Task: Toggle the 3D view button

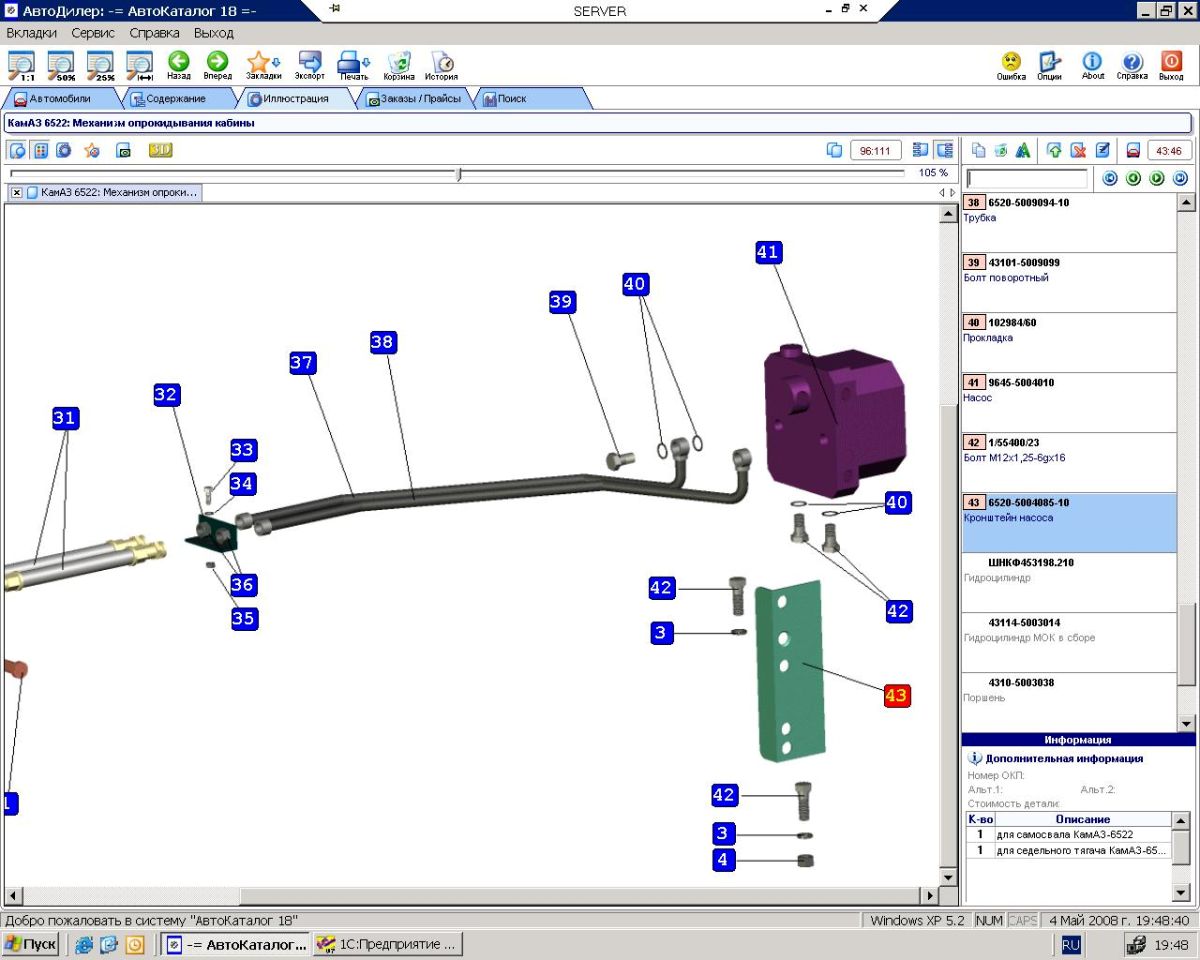Action: [161, 150]
